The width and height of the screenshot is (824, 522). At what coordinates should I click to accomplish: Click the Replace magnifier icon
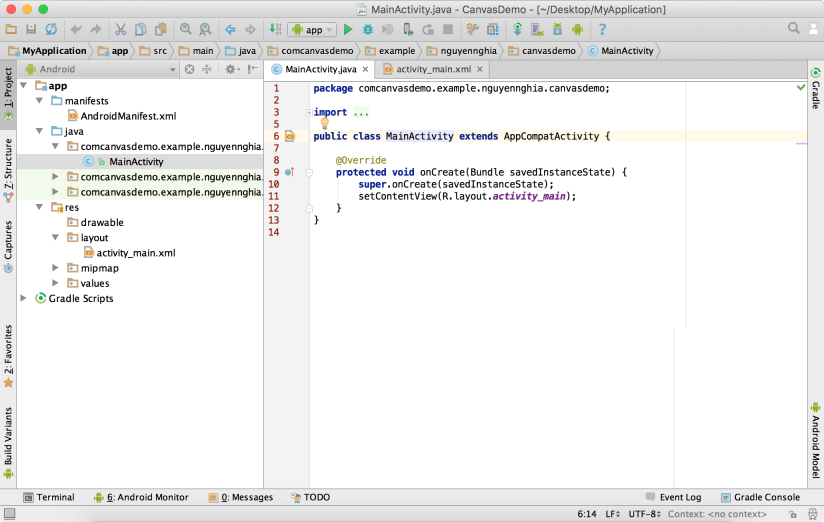coord(205,29)
